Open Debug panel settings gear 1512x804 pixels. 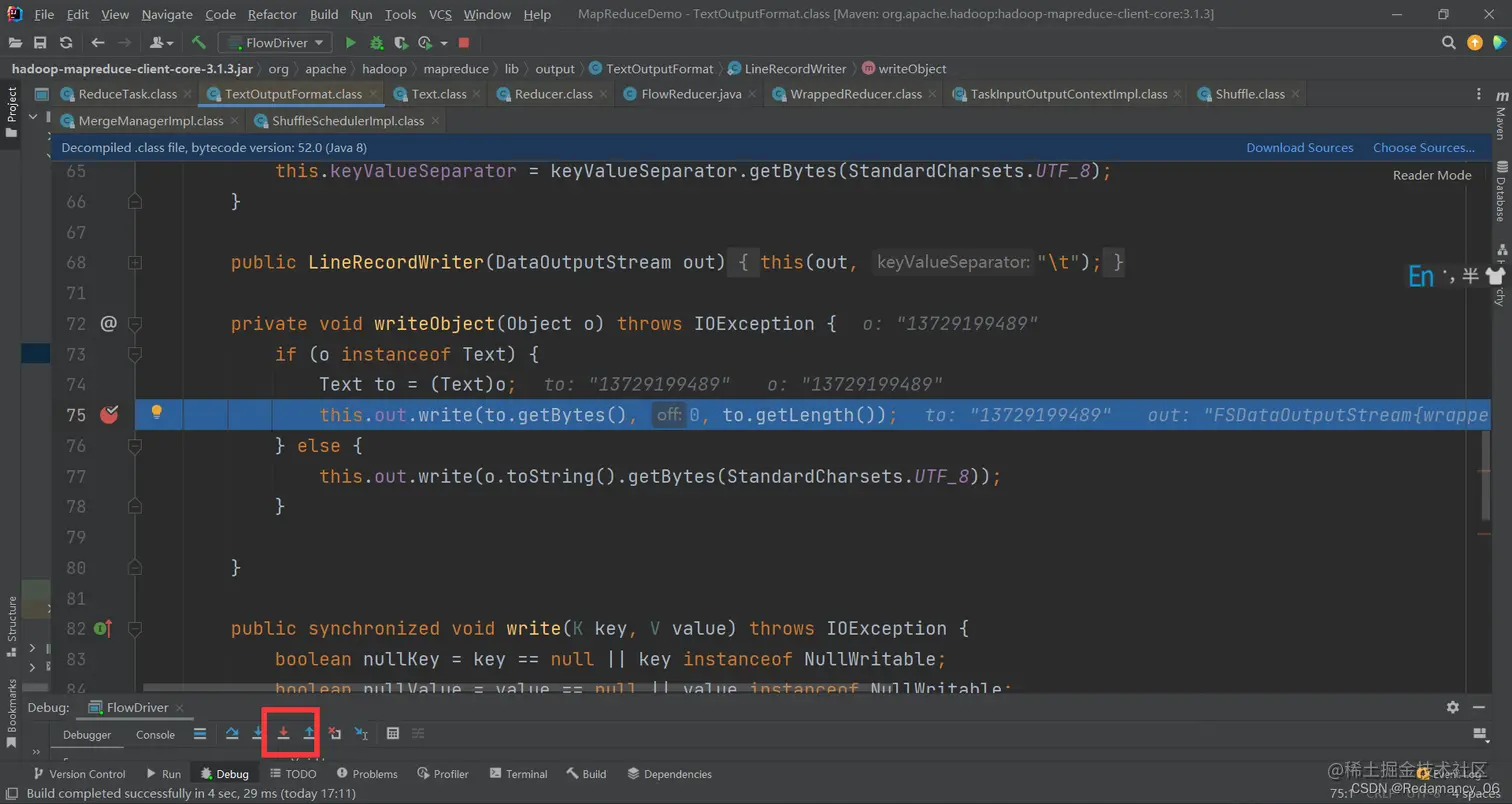1452,707
